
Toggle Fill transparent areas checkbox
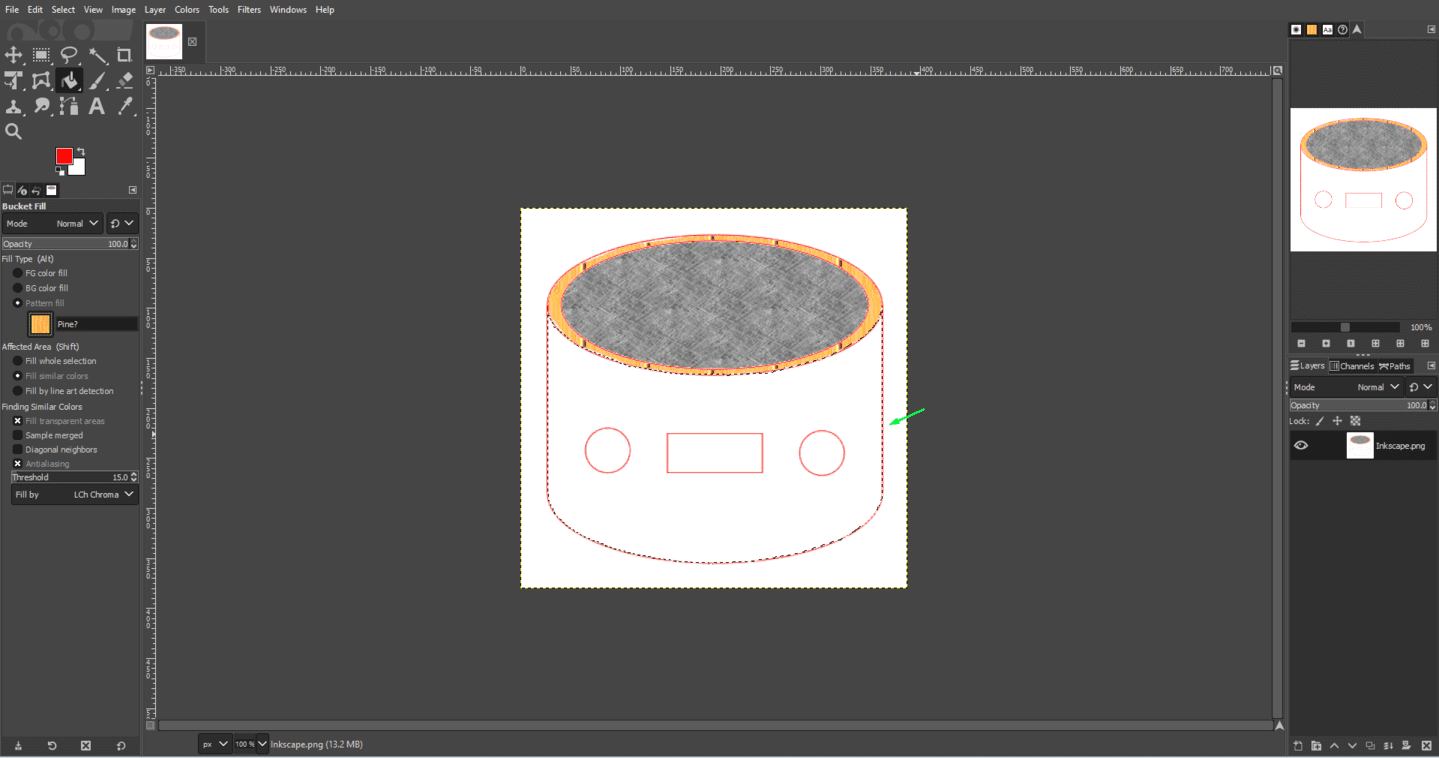coord(17,421)
